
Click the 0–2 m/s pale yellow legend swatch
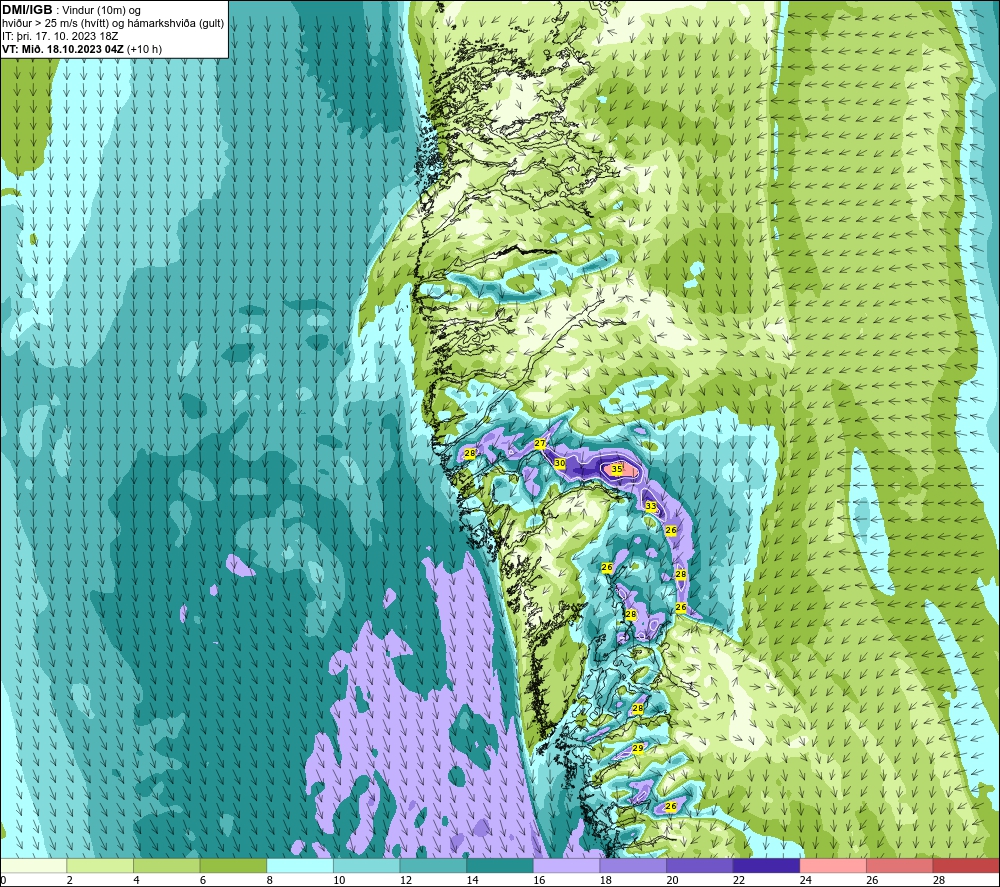pos(33,866)
